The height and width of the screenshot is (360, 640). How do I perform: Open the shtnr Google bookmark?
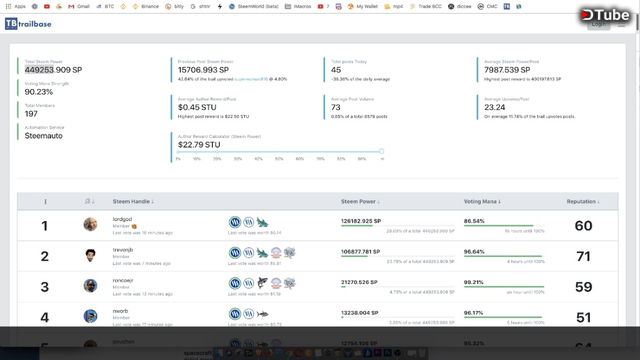pyautogui.click(x=200, y=7)
